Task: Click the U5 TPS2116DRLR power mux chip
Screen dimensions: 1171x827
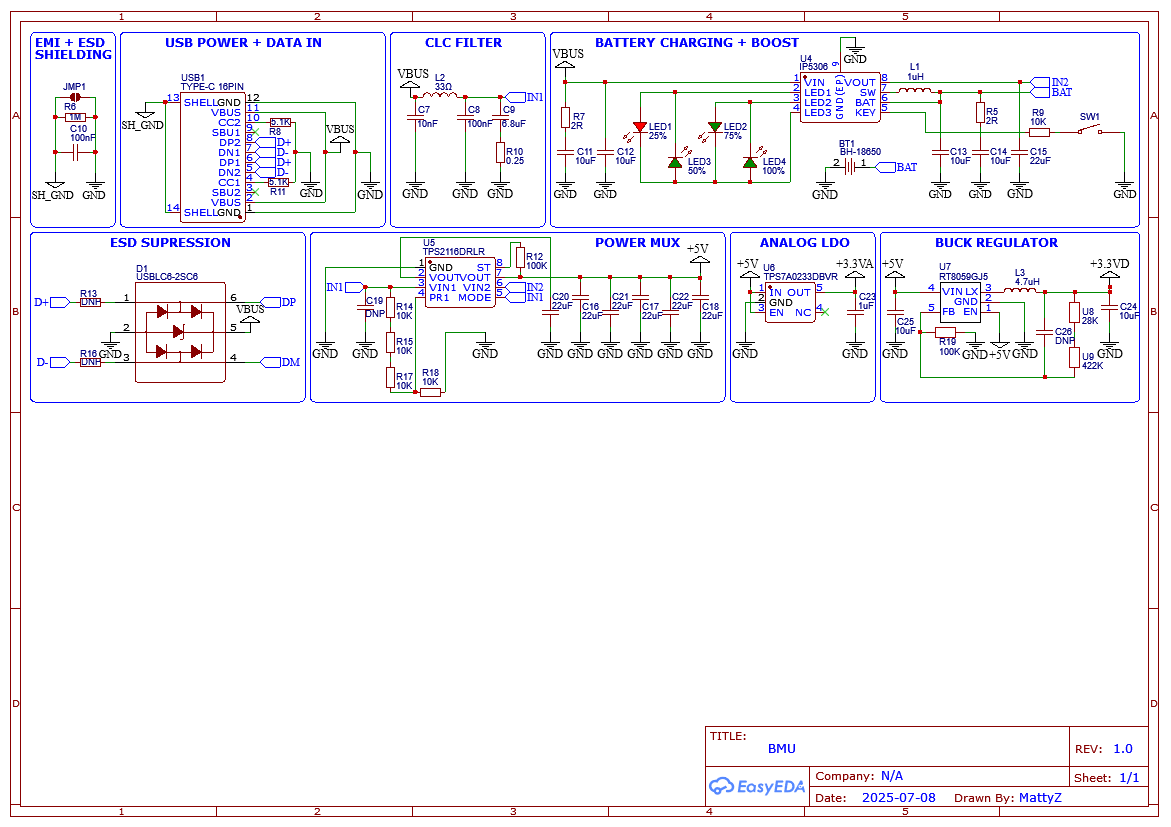Action: click(x=460, y=282)
